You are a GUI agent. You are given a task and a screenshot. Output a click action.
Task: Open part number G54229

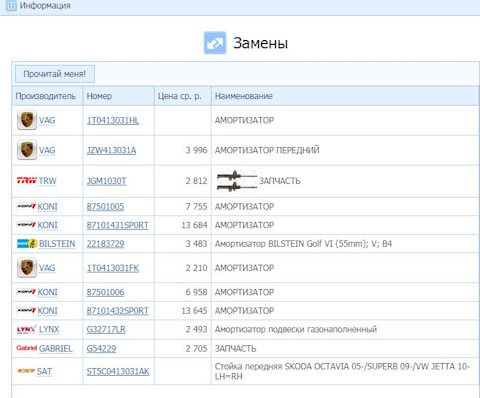[x=101, y=349]
